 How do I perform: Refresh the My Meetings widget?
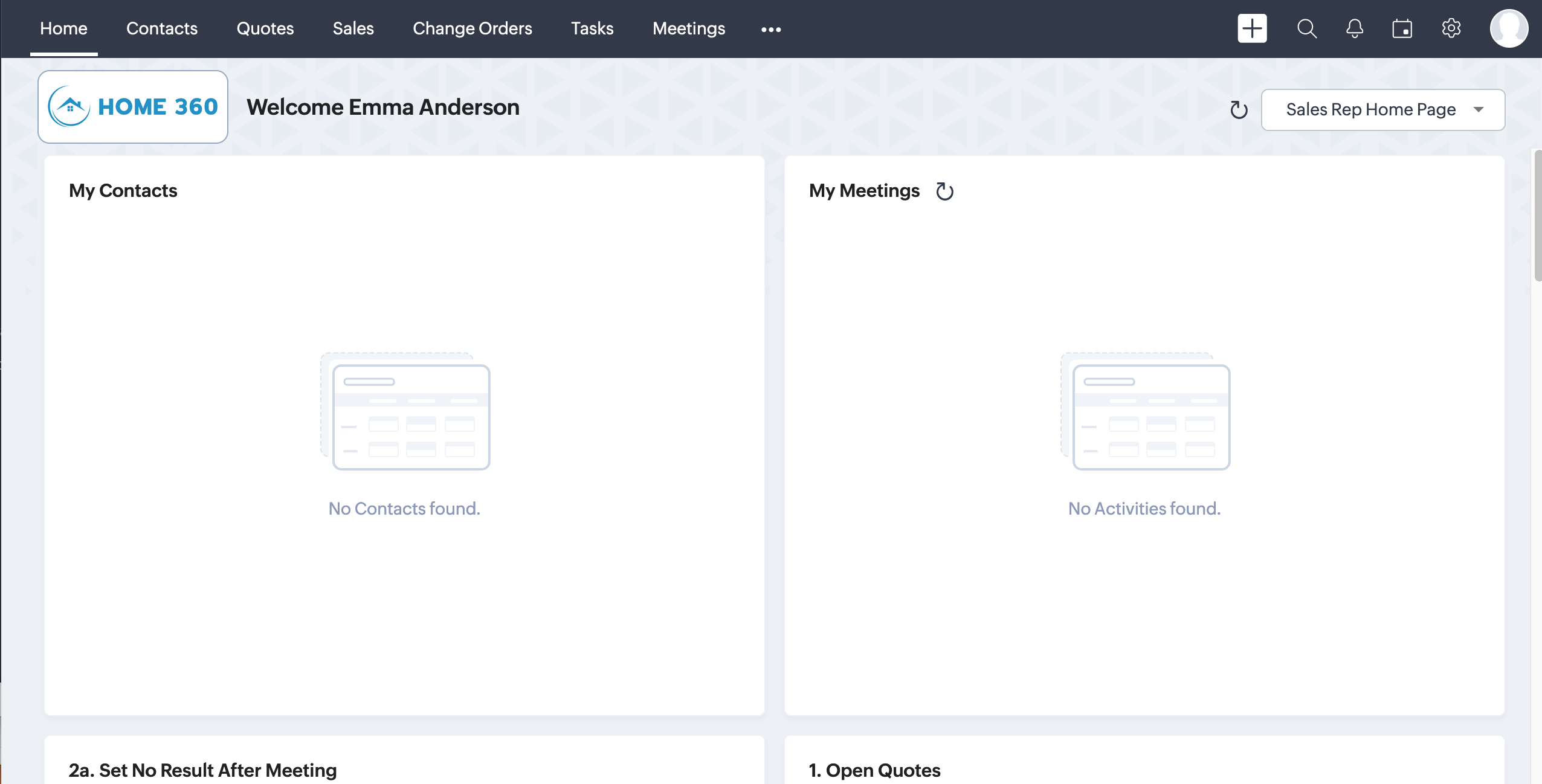(x=944, y=191)
